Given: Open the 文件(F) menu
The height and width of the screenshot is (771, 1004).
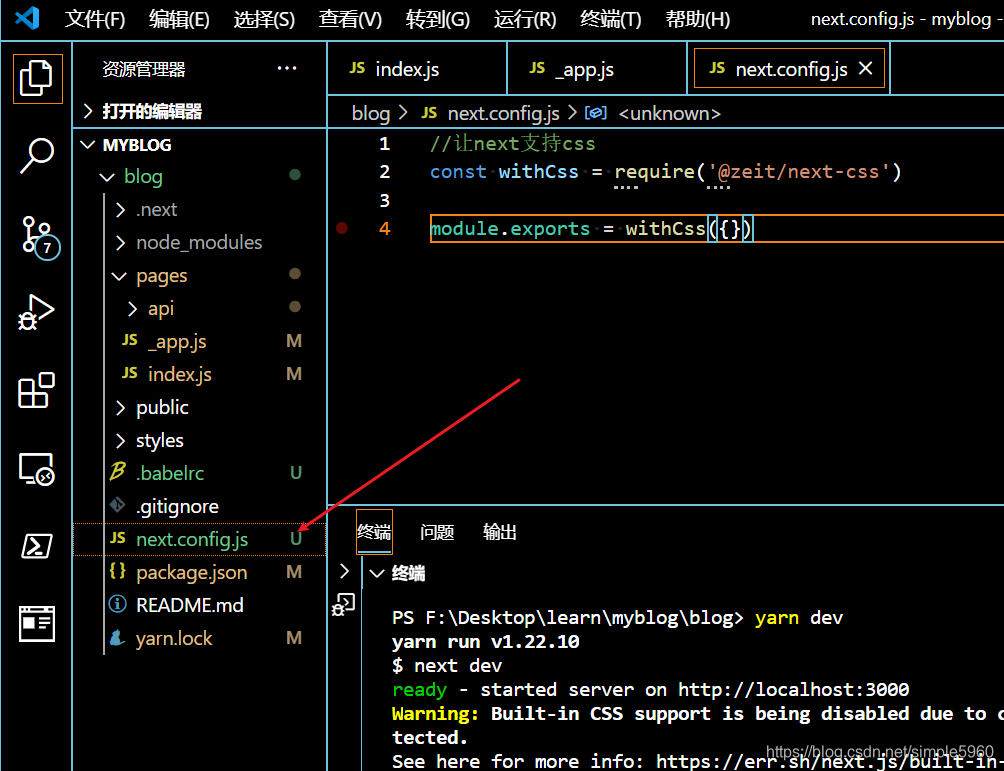Looking at the screenshot, I should (95, 19).
